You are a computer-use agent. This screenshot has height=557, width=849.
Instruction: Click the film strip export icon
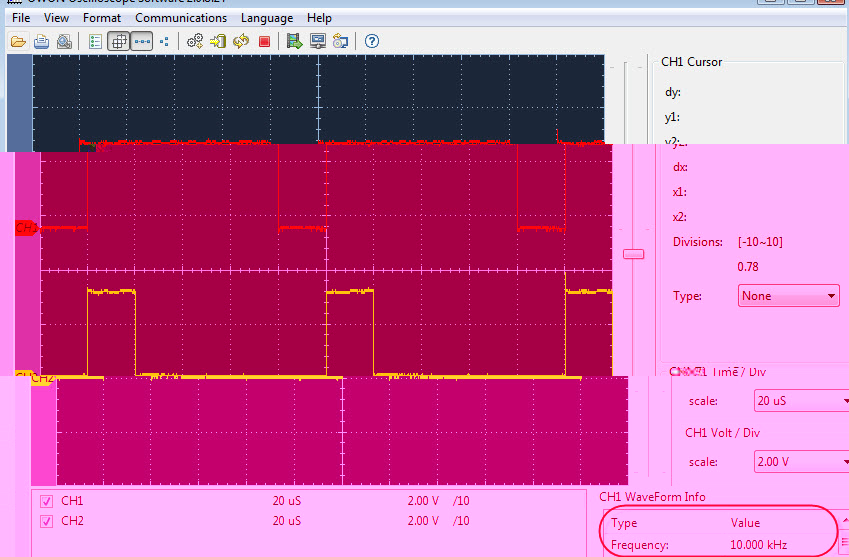click(x=294, y=41)
